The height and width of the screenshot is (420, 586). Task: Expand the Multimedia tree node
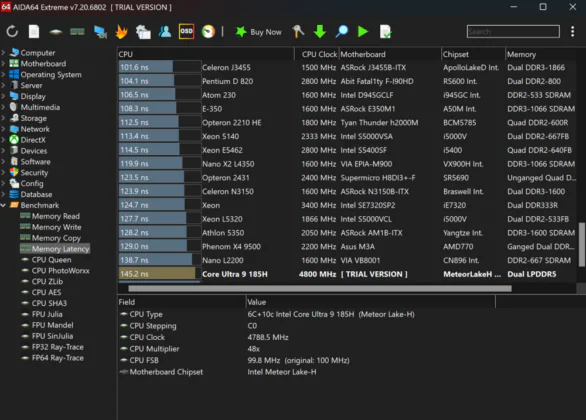click(3, 107)
